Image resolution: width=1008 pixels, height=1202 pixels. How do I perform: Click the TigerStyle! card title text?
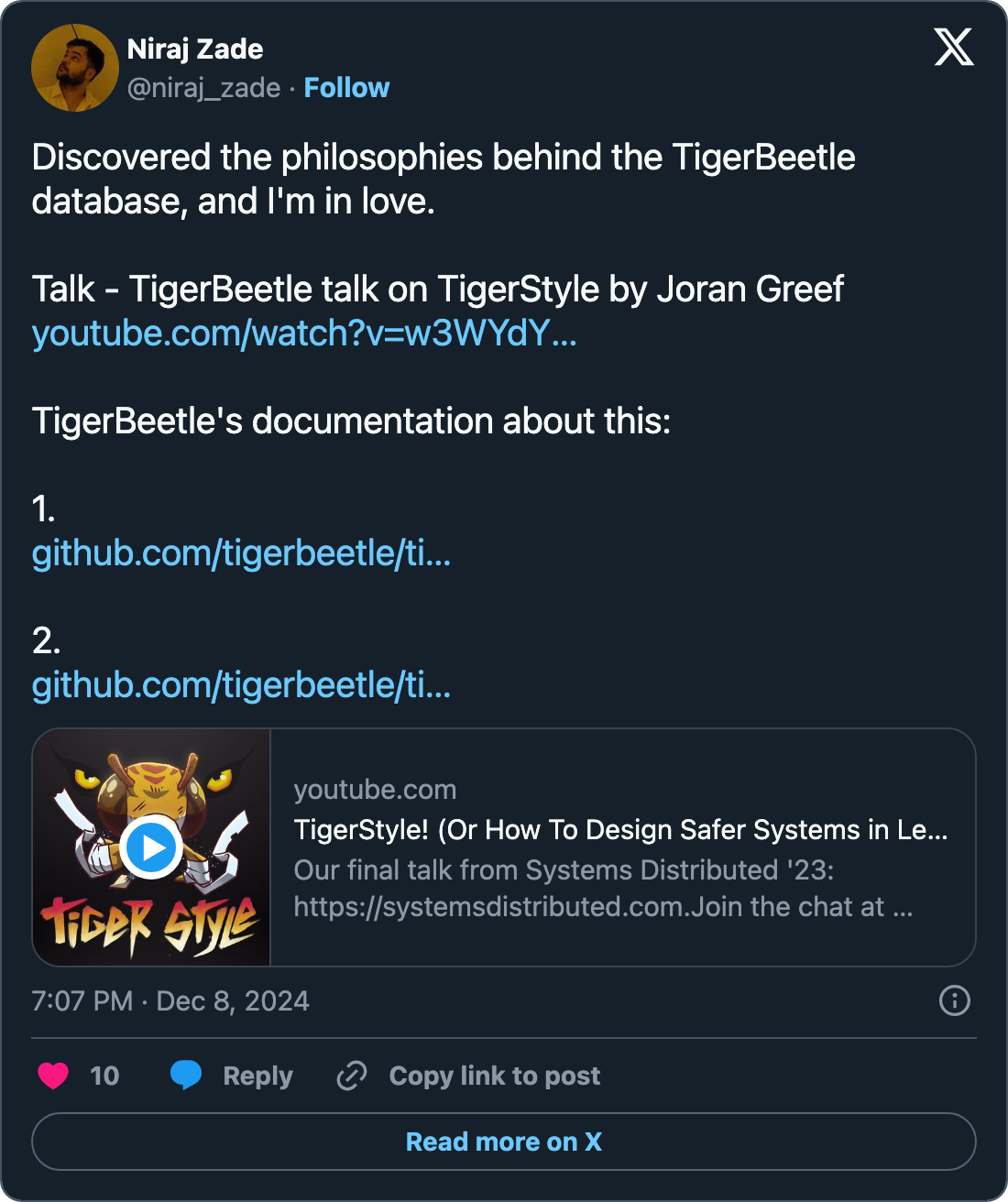click(620, 830)
